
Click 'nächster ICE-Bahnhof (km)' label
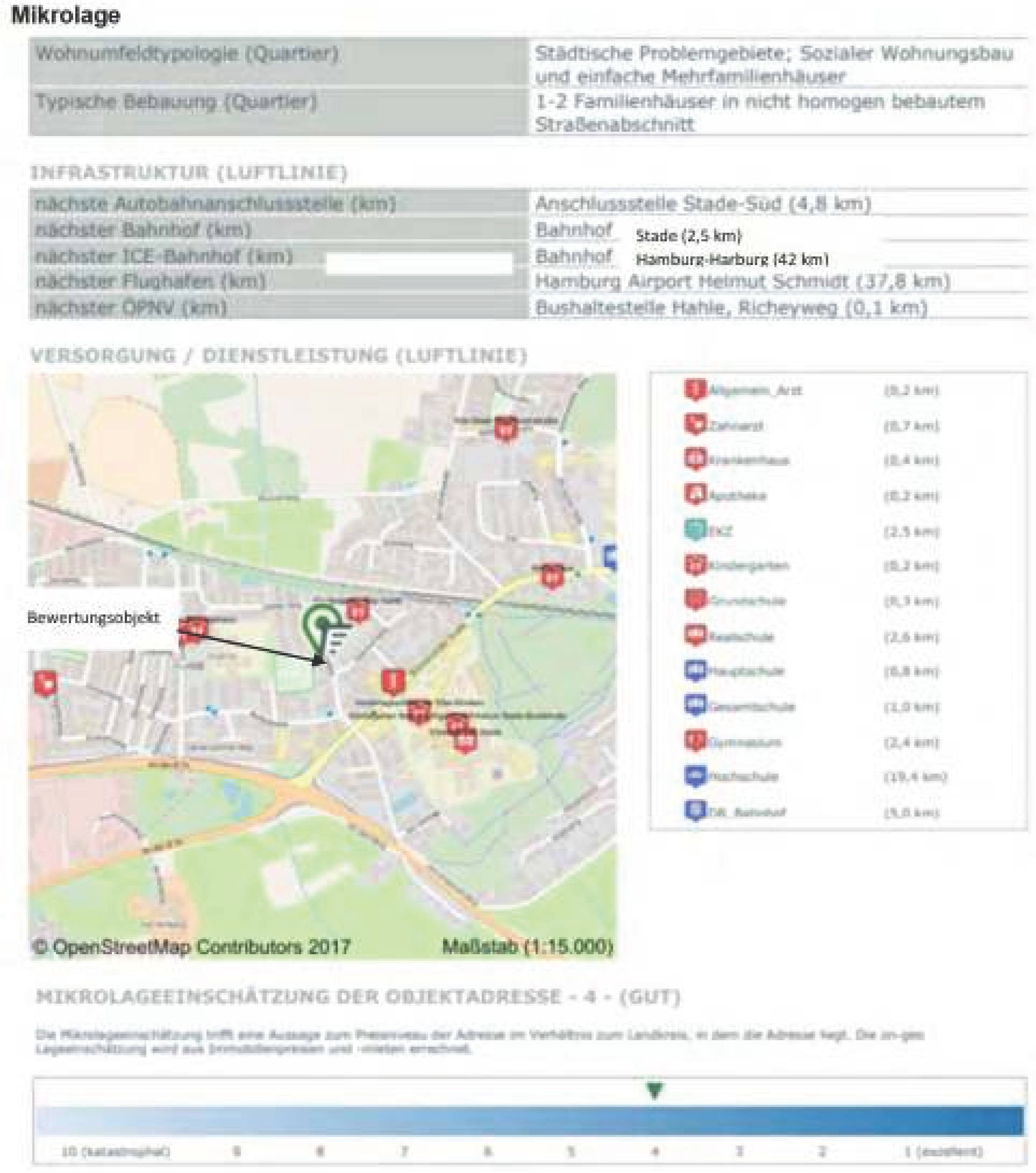[x=164, y=256]
